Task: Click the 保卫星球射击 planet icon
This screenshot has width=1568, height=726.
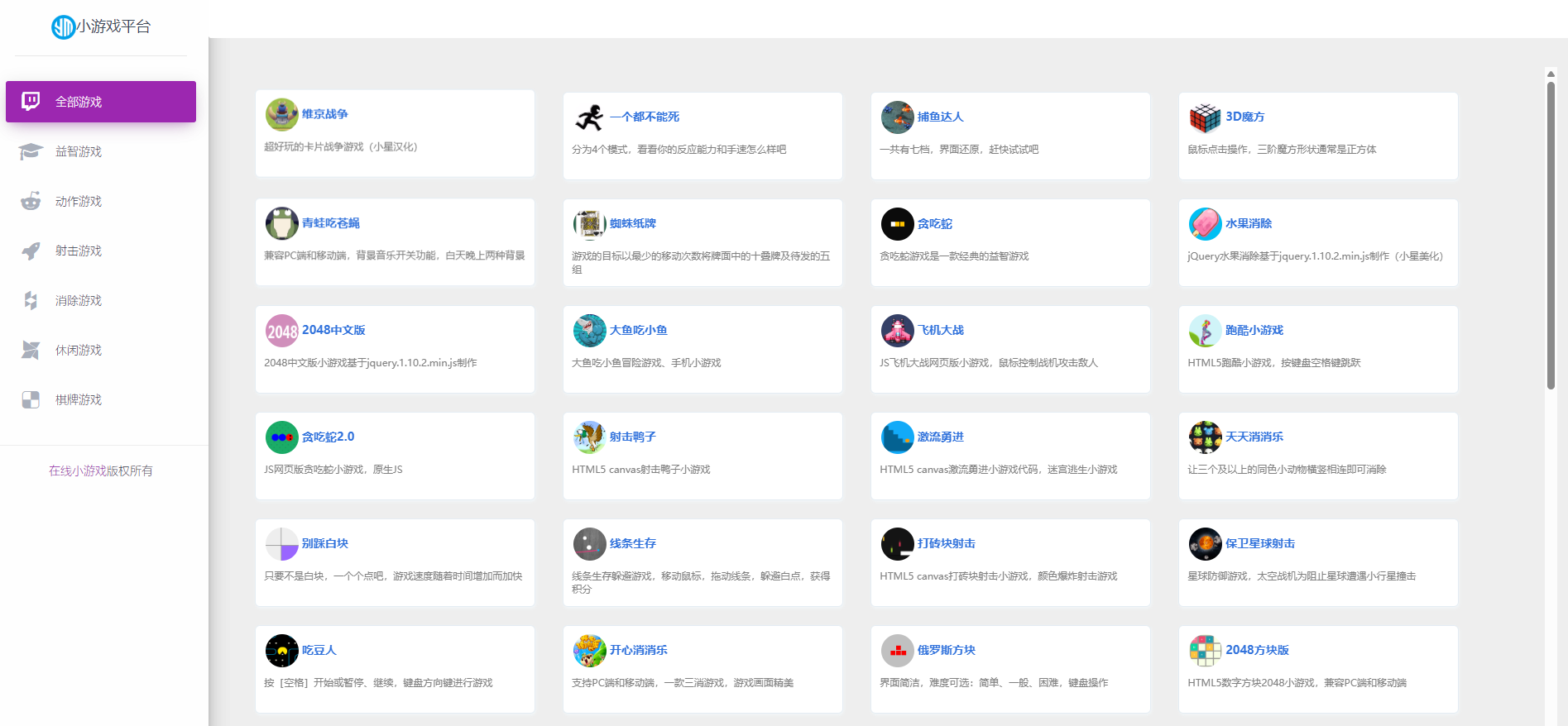Action: click(1206, 544)
